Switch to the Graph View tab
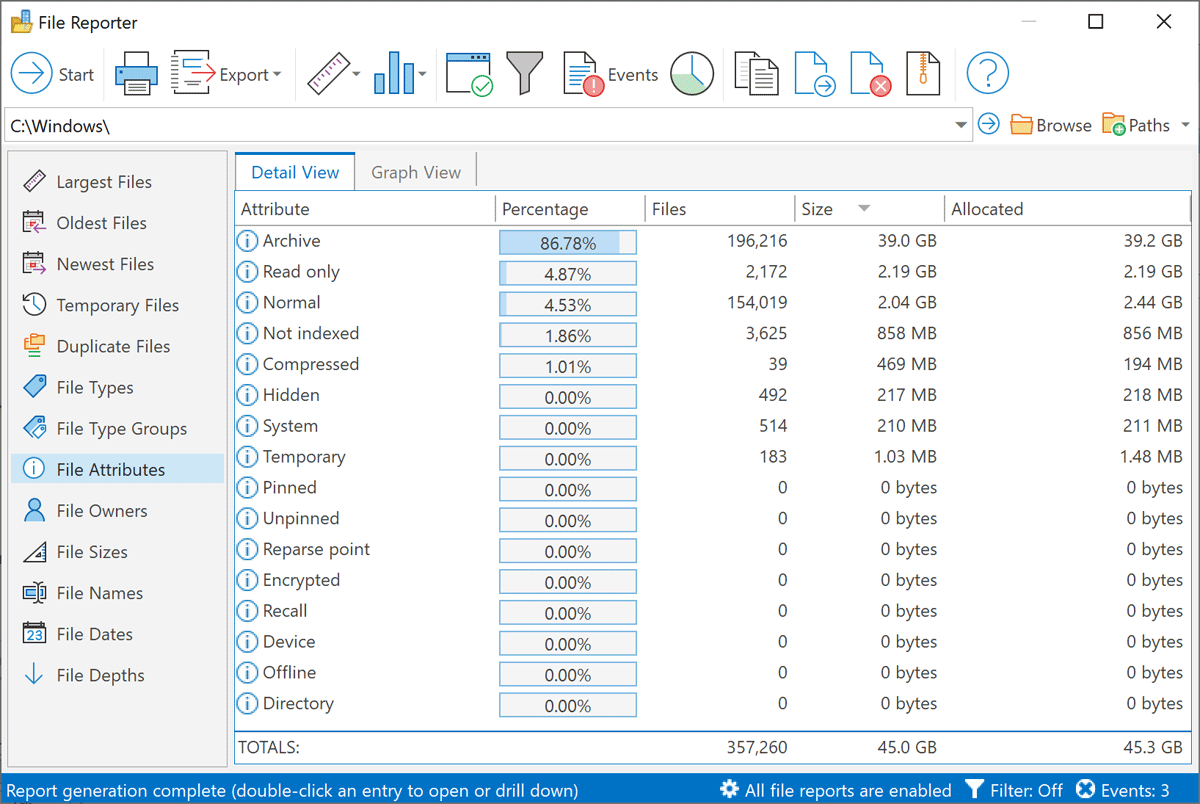Viewport: 1200px width, 804px height. coord(416,172)
